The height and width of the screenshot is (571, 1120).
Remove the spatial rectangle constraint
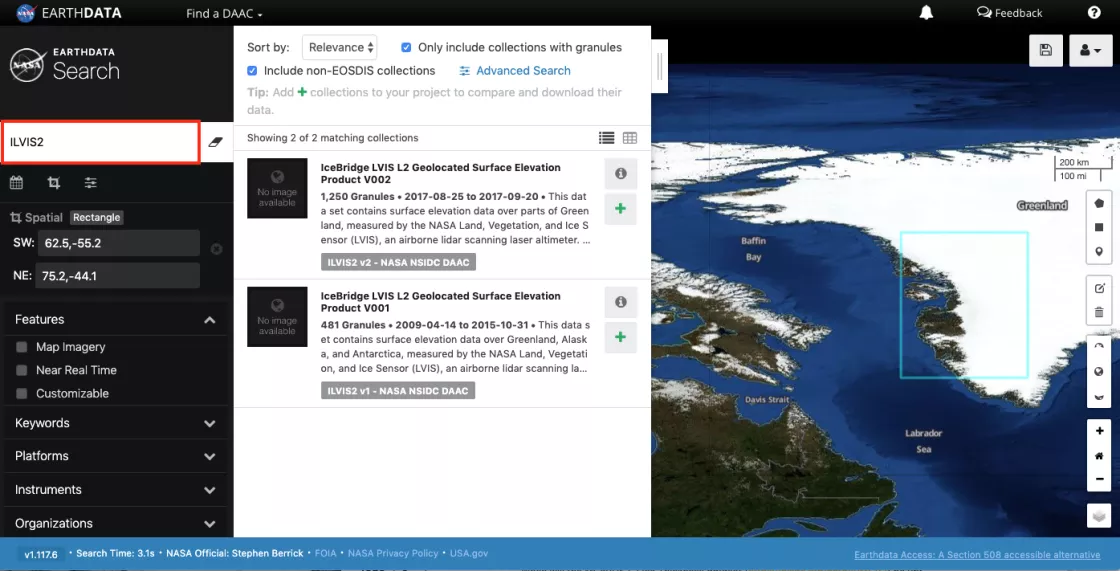(x=216, y=249)
